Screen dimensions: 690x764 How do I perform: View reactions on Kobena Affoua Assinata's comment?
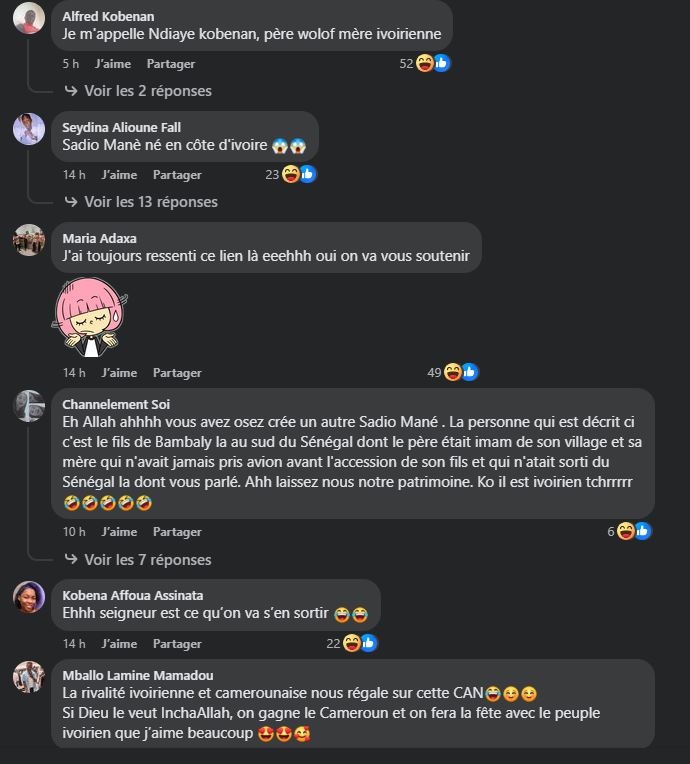pos(352,643)
